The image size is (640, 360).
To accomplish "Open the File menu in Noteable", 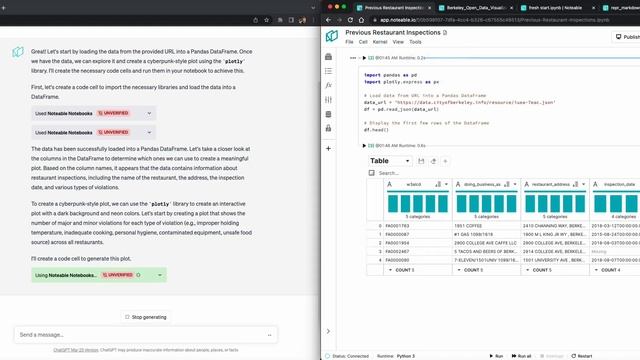I will click(349, 42).
